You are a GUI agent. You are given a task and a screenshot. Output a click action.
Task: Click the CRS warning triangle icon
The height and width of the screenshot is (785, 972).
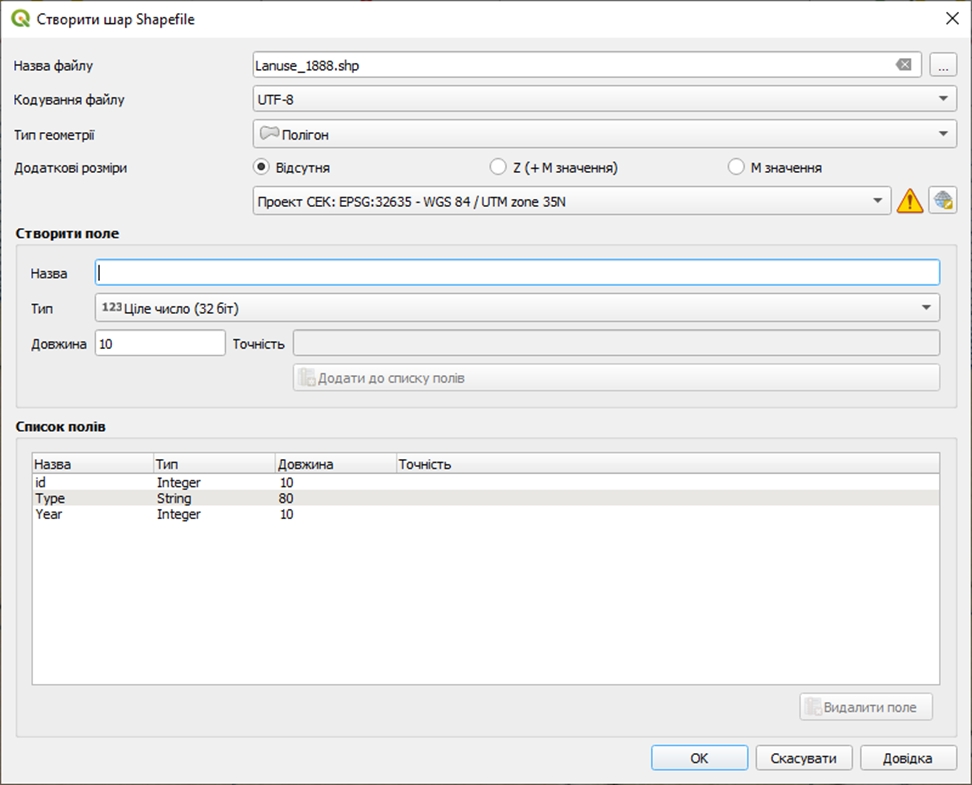pyautogui.click(x=909, y=201)
